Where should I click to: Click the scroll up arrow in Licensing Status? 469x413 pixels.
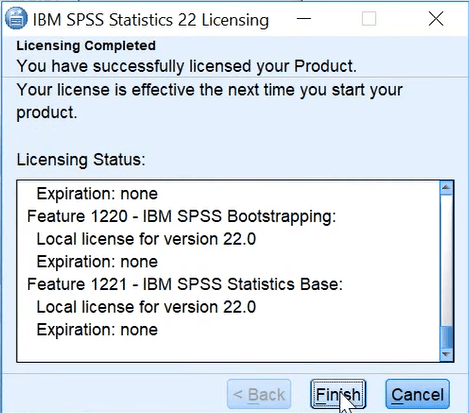446,188
